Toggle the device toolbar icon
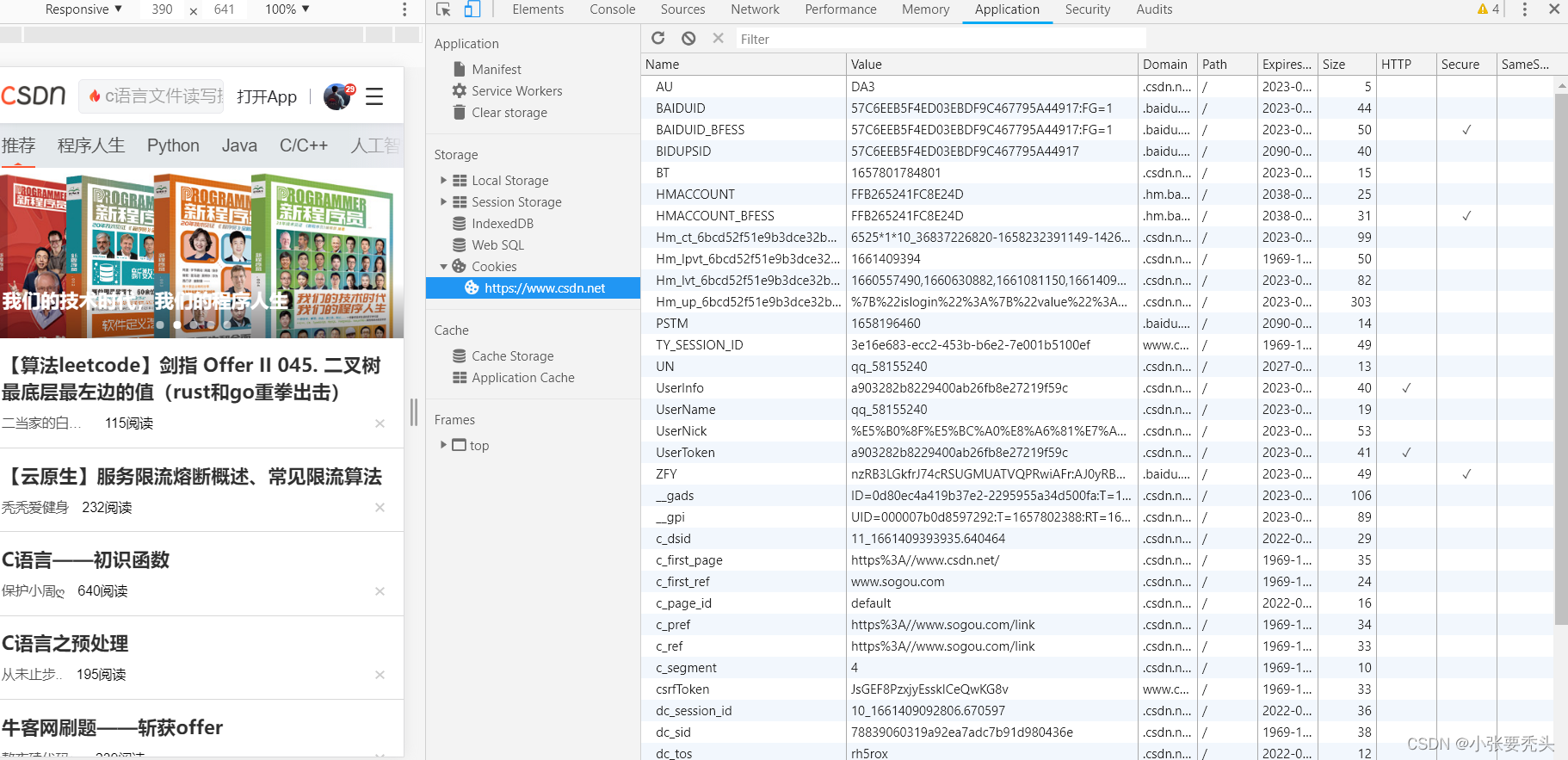The height and width of the screenshot is (760, 1568). point(472,9)
